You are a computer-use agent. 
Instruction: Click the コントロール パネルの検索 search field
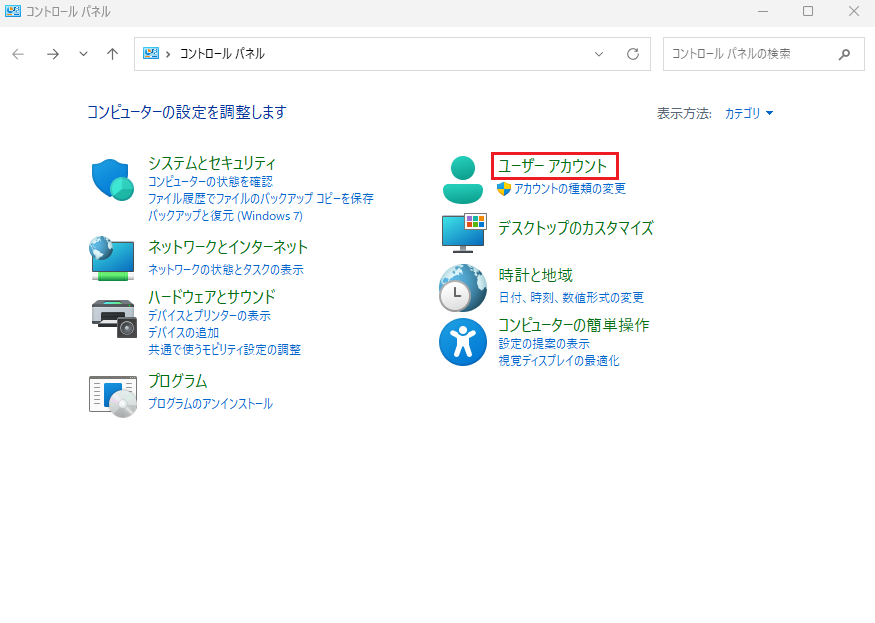point(750,54)
